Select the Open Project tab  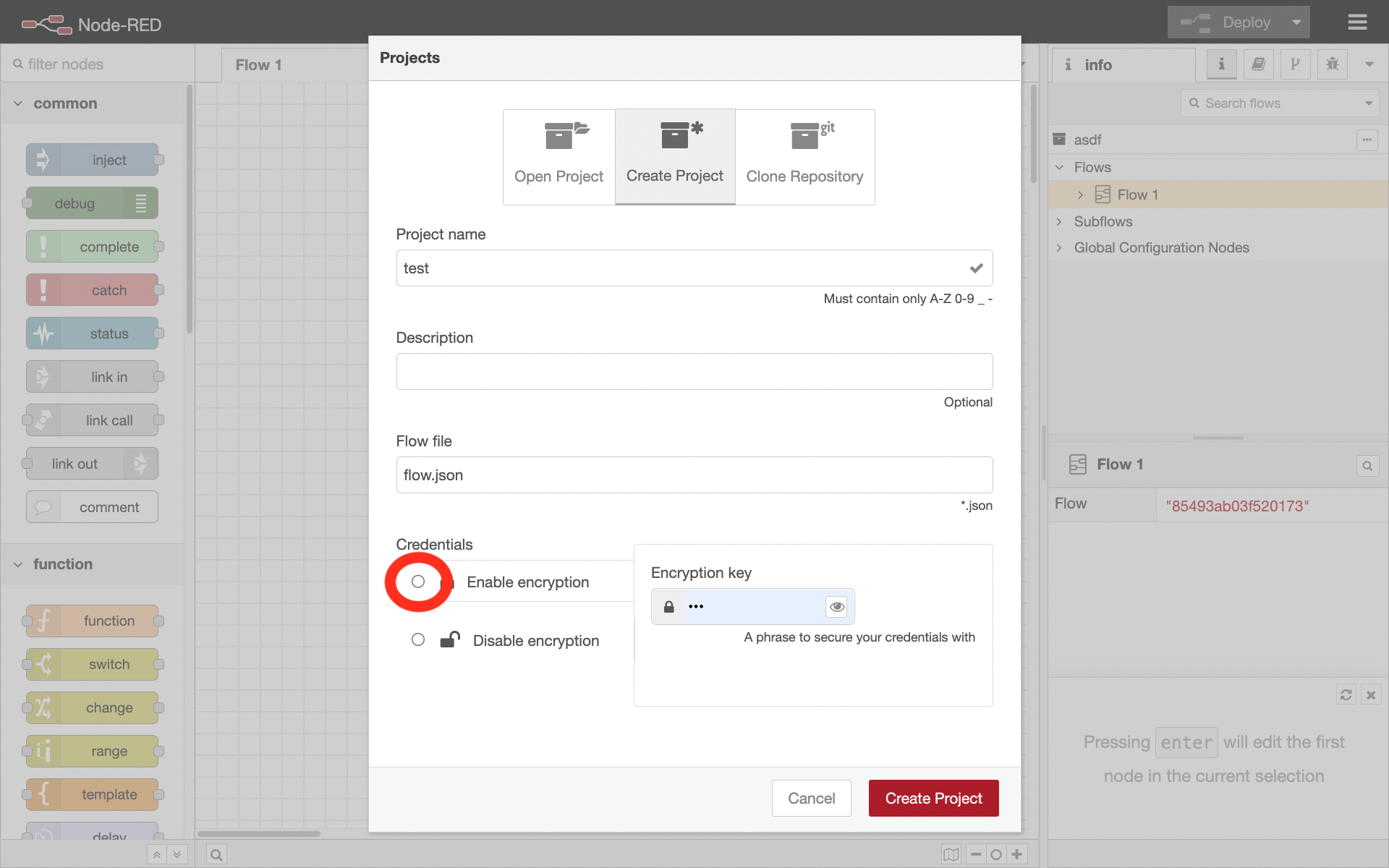[558, 157]
